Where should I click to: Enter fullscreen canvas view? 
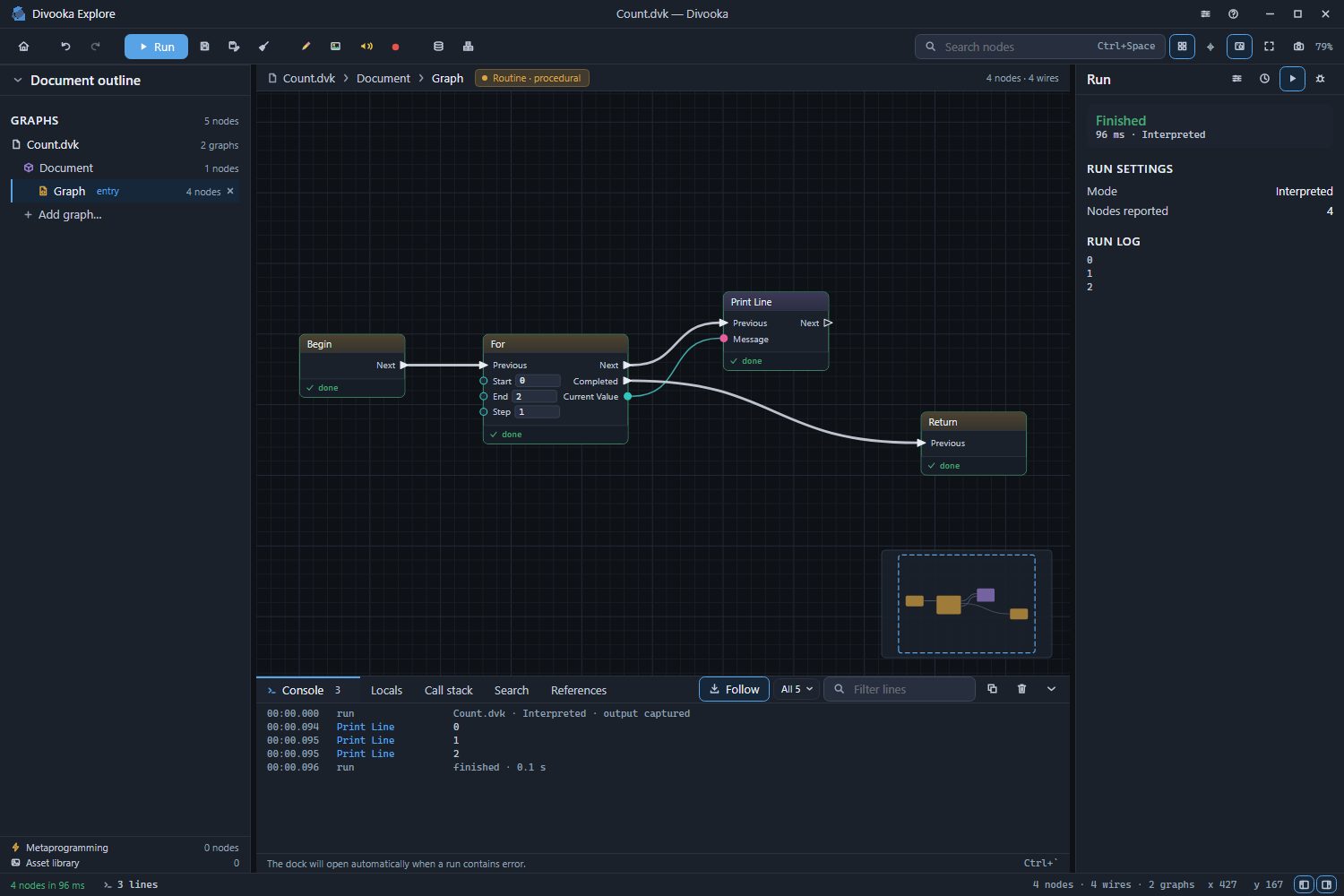1269,47
